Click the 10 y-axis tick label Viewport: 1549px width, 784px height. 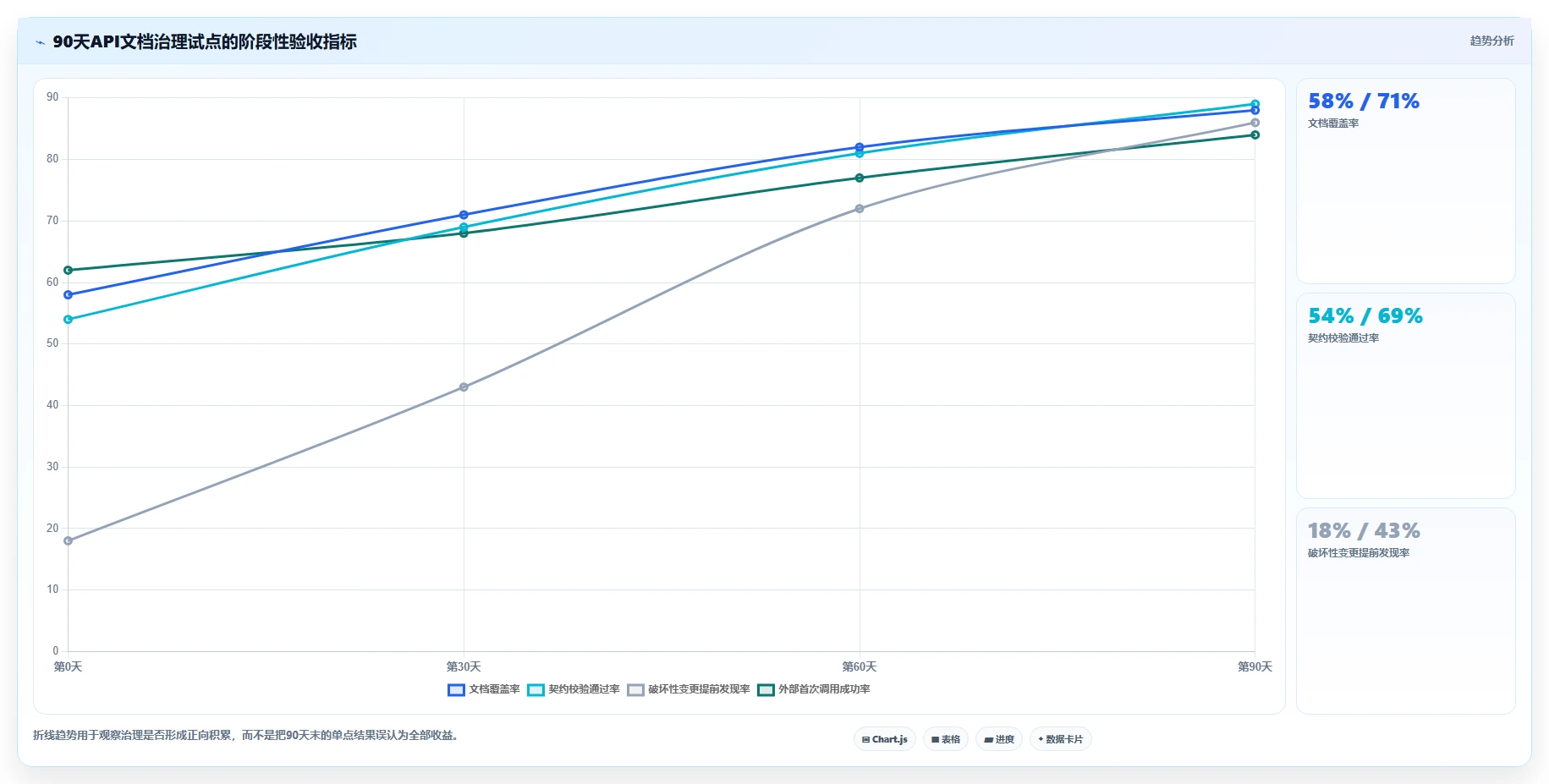tap(52, 589)
